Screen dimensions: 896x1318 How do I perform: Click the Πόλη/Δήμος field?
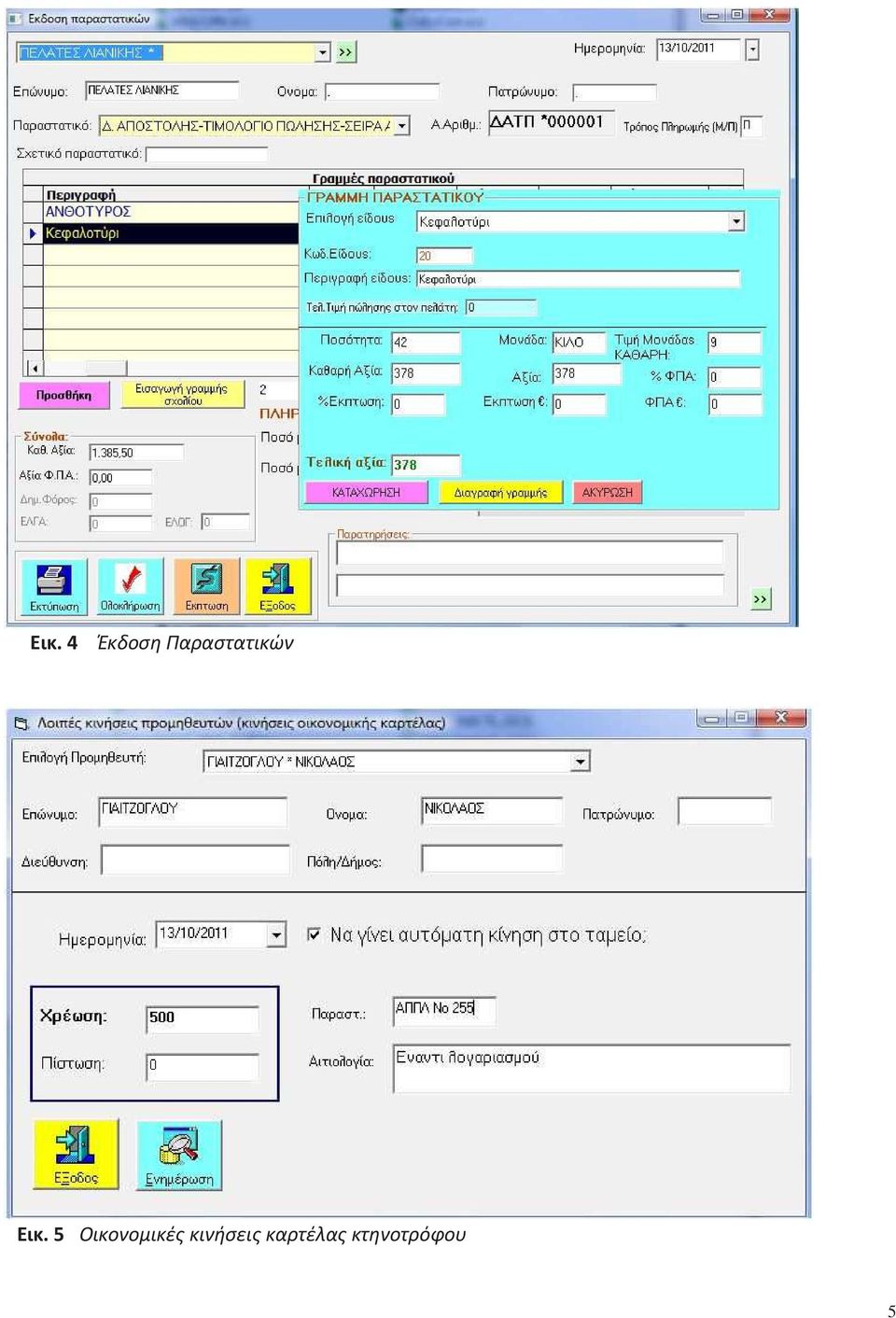(492, 859)
